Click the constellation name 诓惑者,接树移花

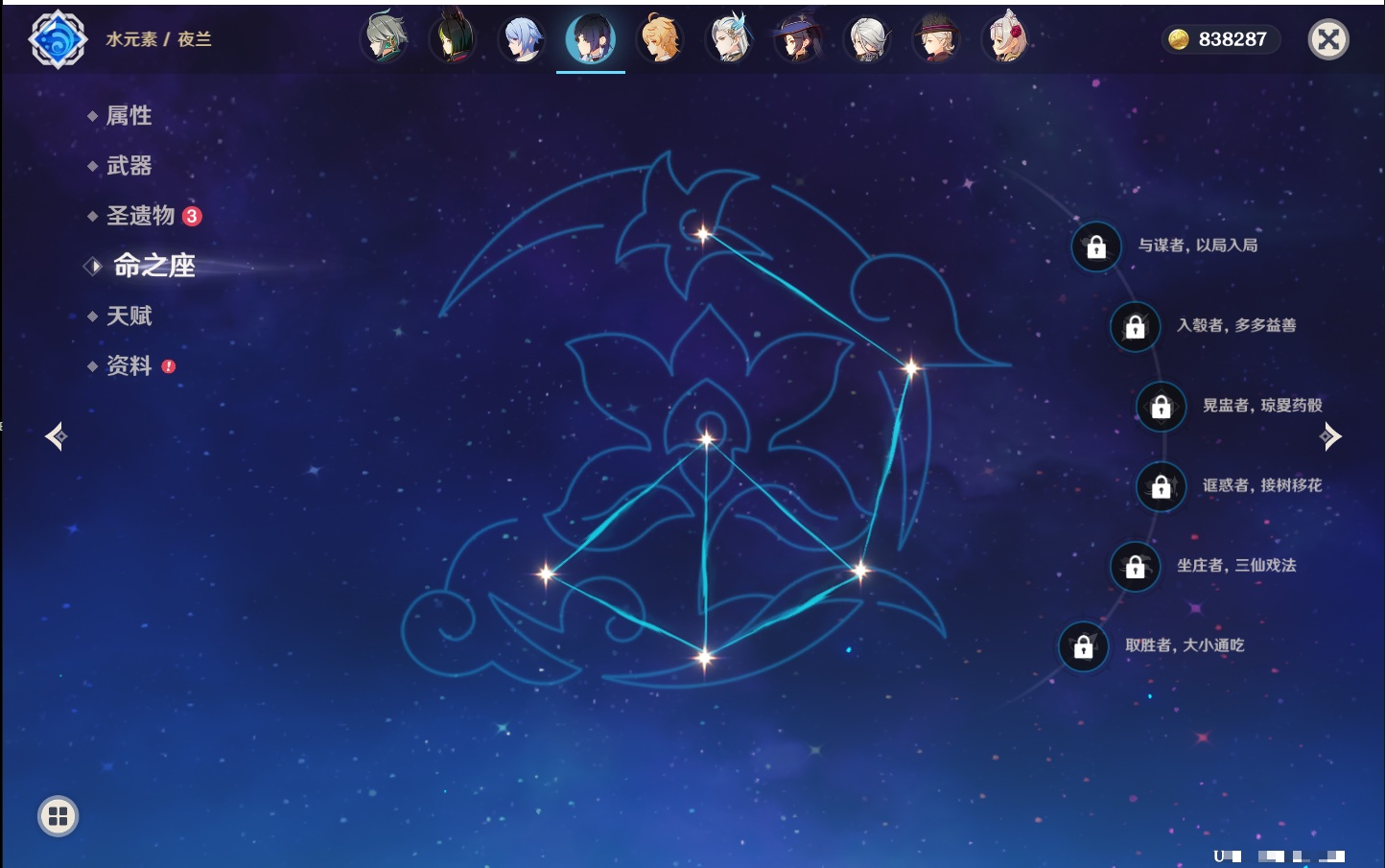pos(1262,485)
